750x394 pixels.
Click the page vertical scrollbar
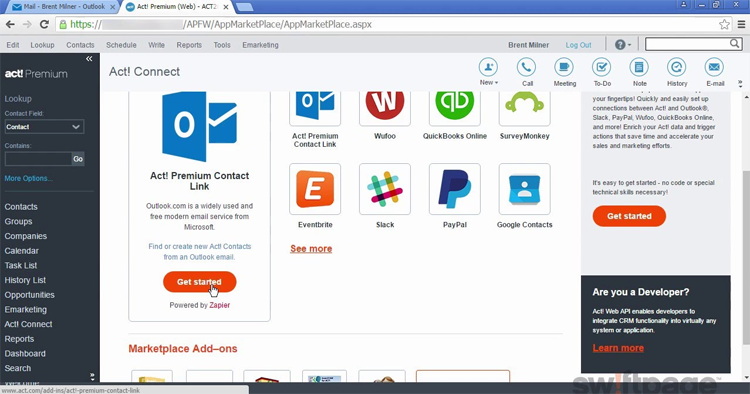click(746, 257)
